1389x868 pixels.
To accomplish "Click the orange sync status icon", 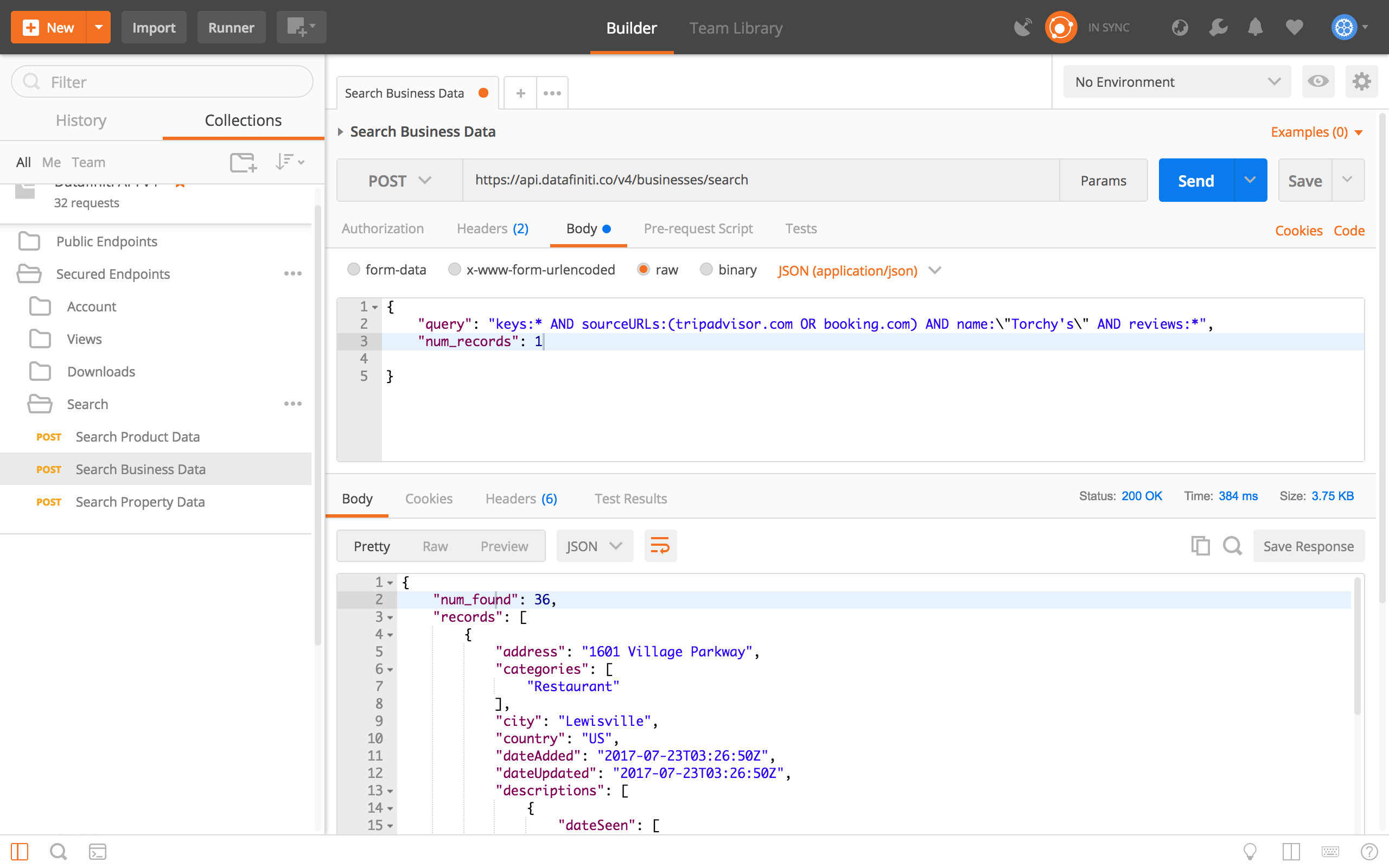I will pyautogui.click(x=1060, y=27).
